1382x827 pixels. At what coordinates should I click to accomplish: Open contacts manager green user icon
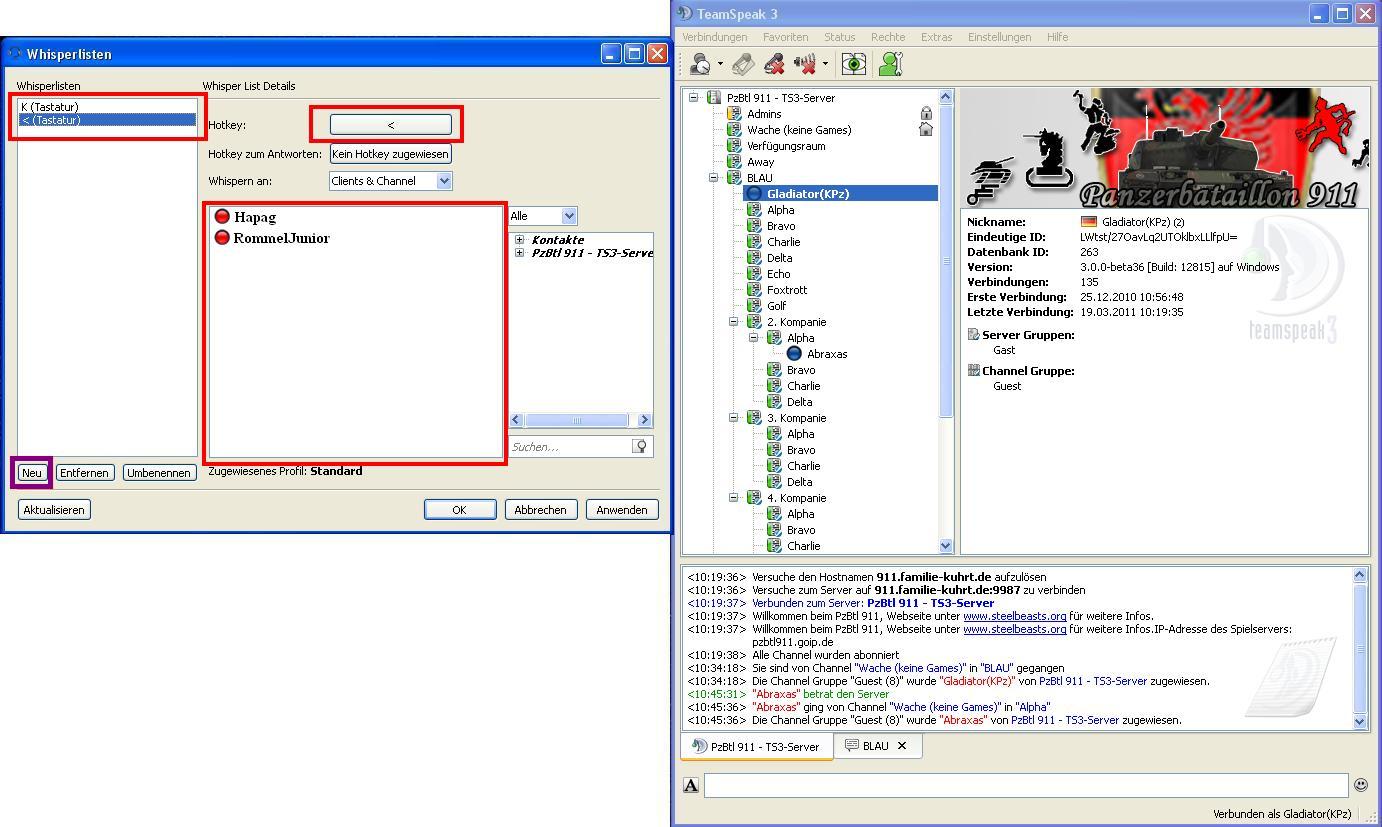pyautogui.click(x=890, y=65)
